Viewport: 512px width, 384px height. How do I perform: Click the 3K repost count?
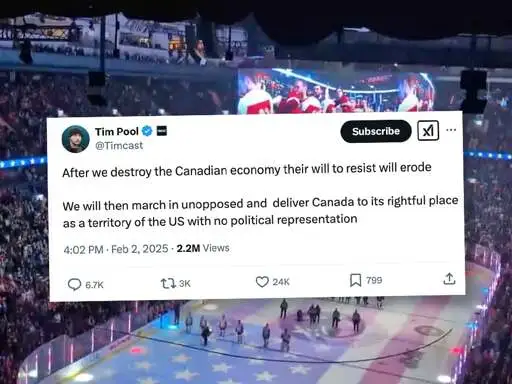coord(185,283)
